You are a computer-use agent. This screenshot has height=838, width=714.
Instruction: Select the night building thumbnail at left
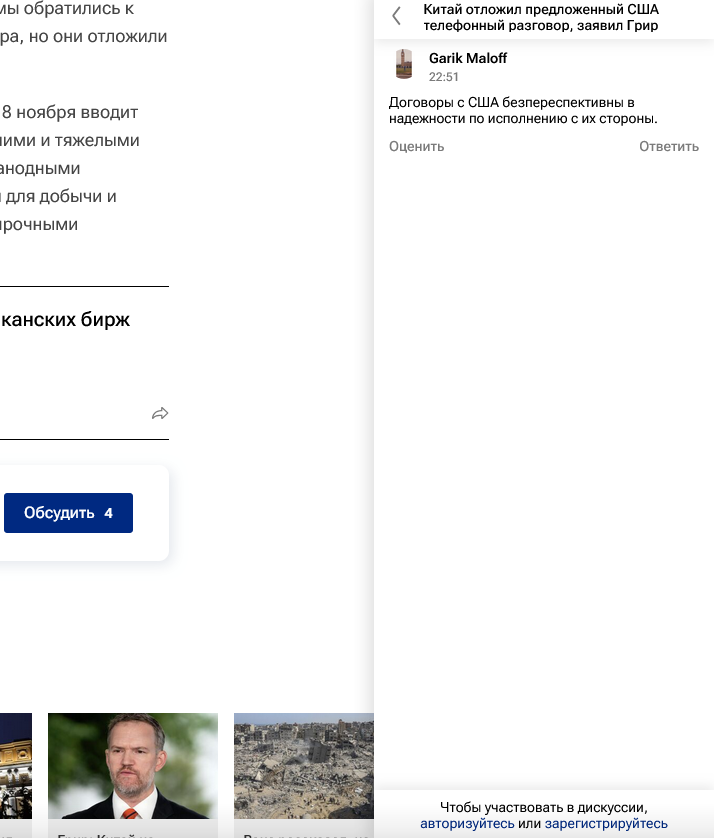pyautogui.click(x=15, y=766)
